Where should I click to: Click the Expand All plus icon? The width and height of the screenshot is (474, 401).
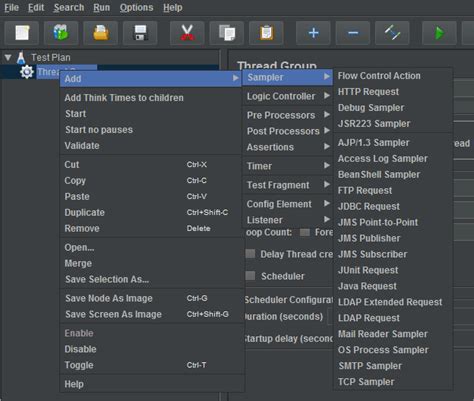(313, 33)
